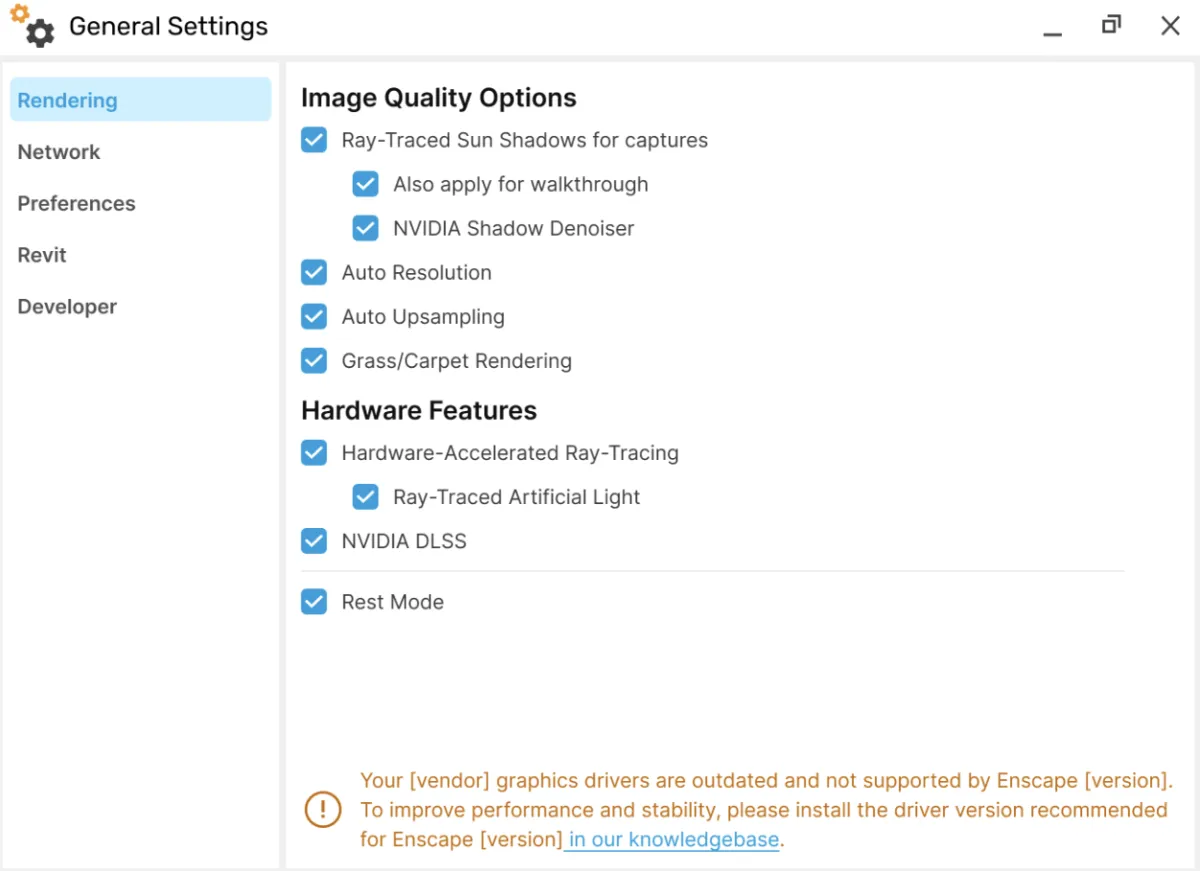The height and width of the screenshot is (871, 1200).
Task: Disable Ray-Traced Artificial Light
Action: [x=365, y=497]
